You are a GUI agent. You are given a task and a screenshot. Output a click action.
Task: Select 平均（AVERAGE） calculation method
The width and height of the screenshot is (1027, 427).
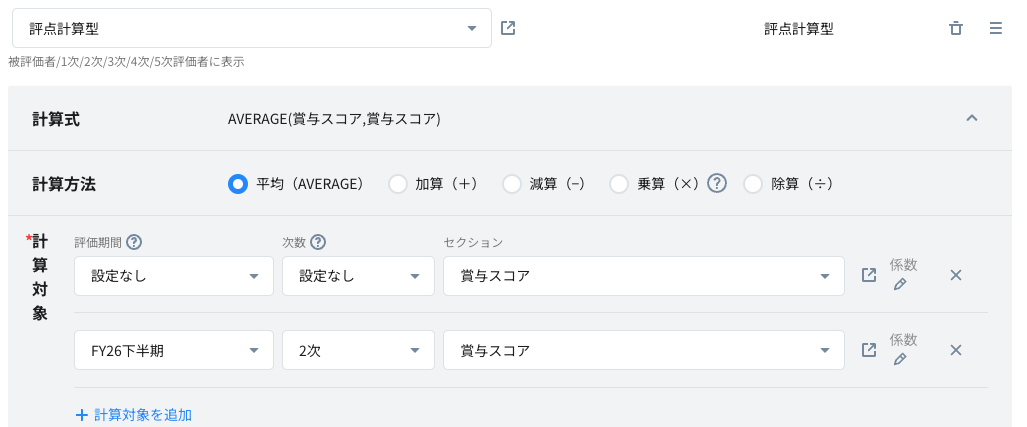tap(238, 184)
